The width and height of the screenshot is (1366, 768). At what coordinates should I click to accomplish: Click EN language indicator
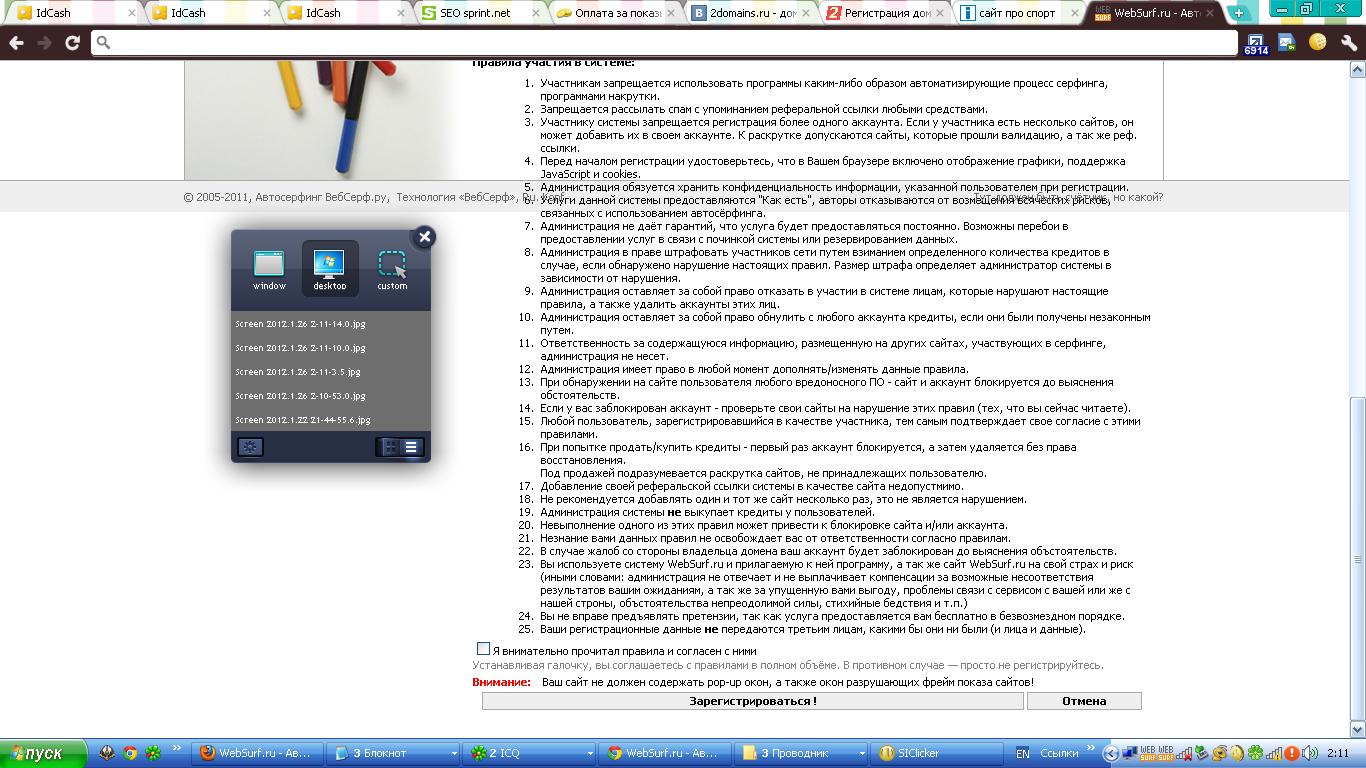tap(1023, 753)
